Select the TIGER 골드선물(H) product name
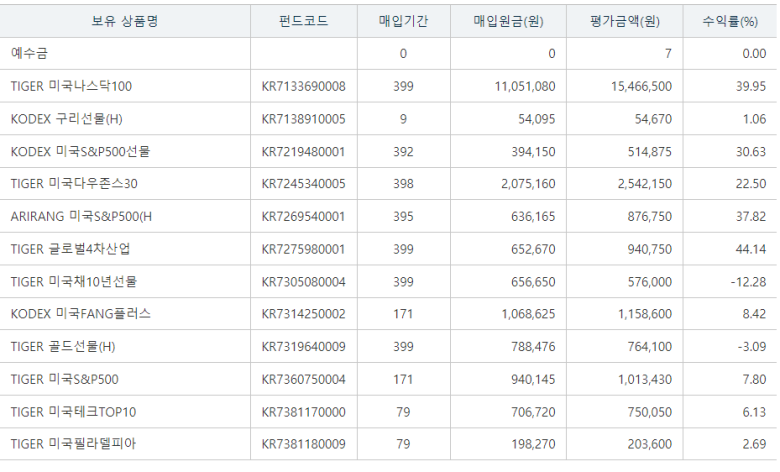 pyautogui.click(x=63, y=346)
